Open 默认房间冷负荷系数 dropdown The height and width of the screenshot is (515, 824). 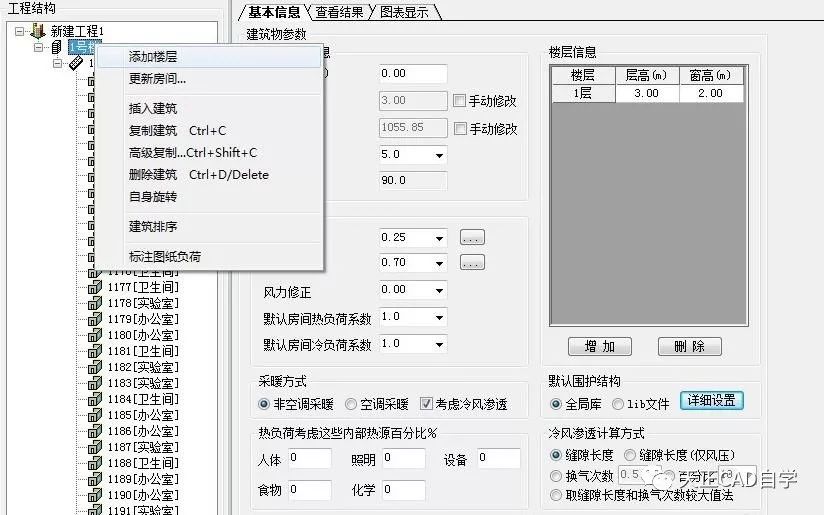439,345
